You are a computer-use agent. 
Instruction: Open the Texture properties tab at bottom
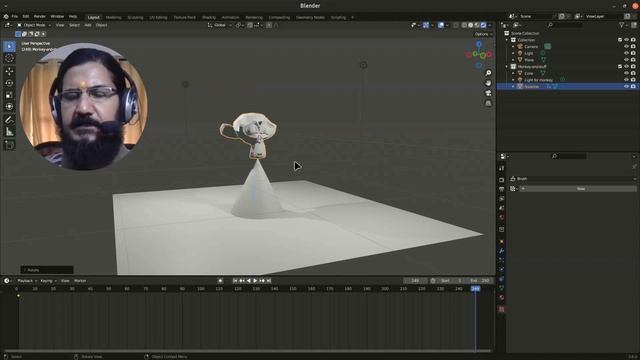502,309
